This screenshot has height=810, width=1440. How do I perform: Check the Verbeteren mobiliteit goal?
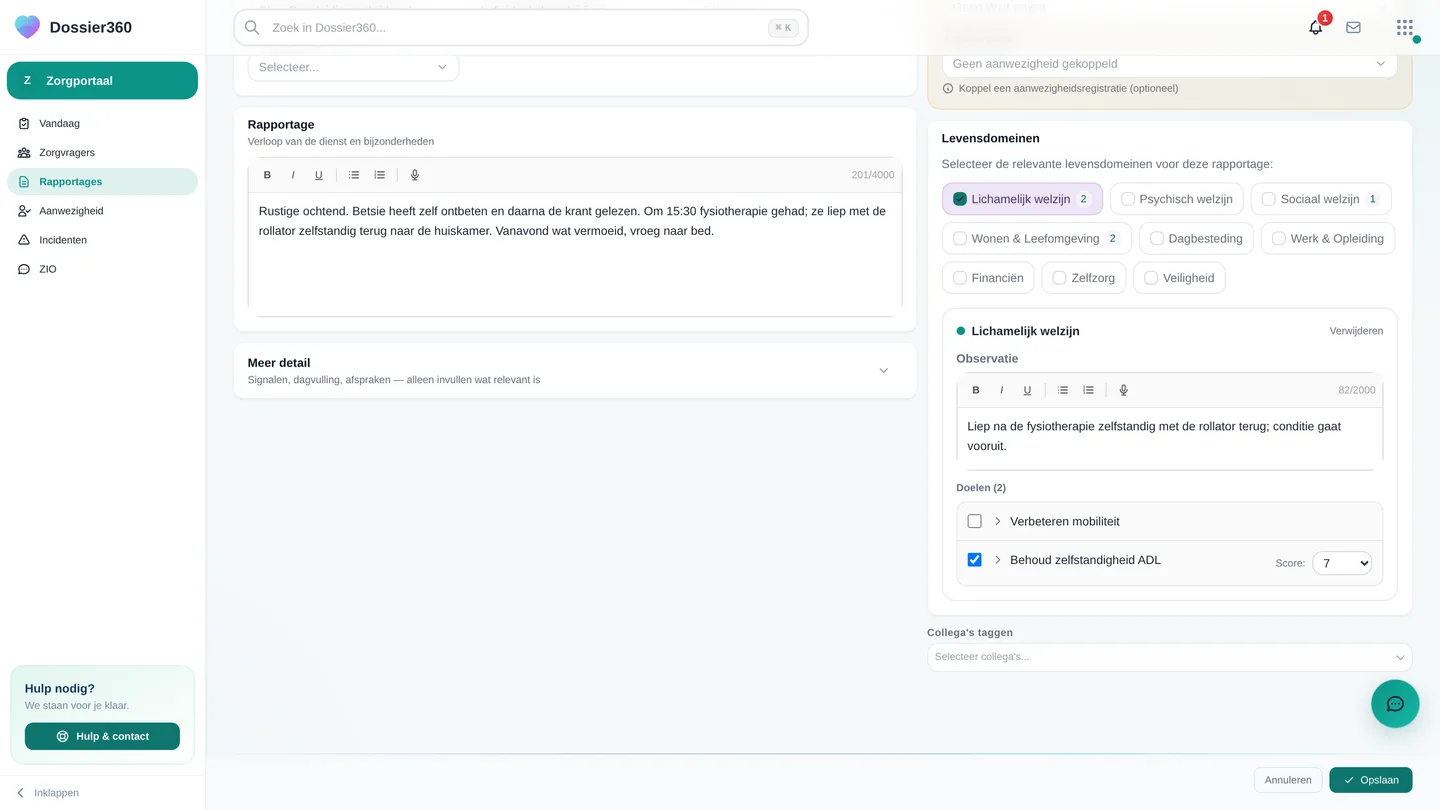974,521
